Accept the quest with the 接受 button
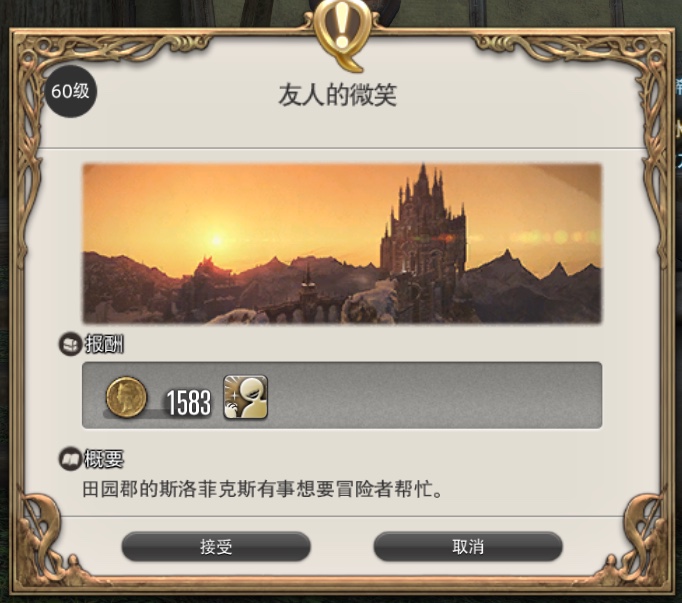The image size is (682, 603). click(x=216, y=546)
